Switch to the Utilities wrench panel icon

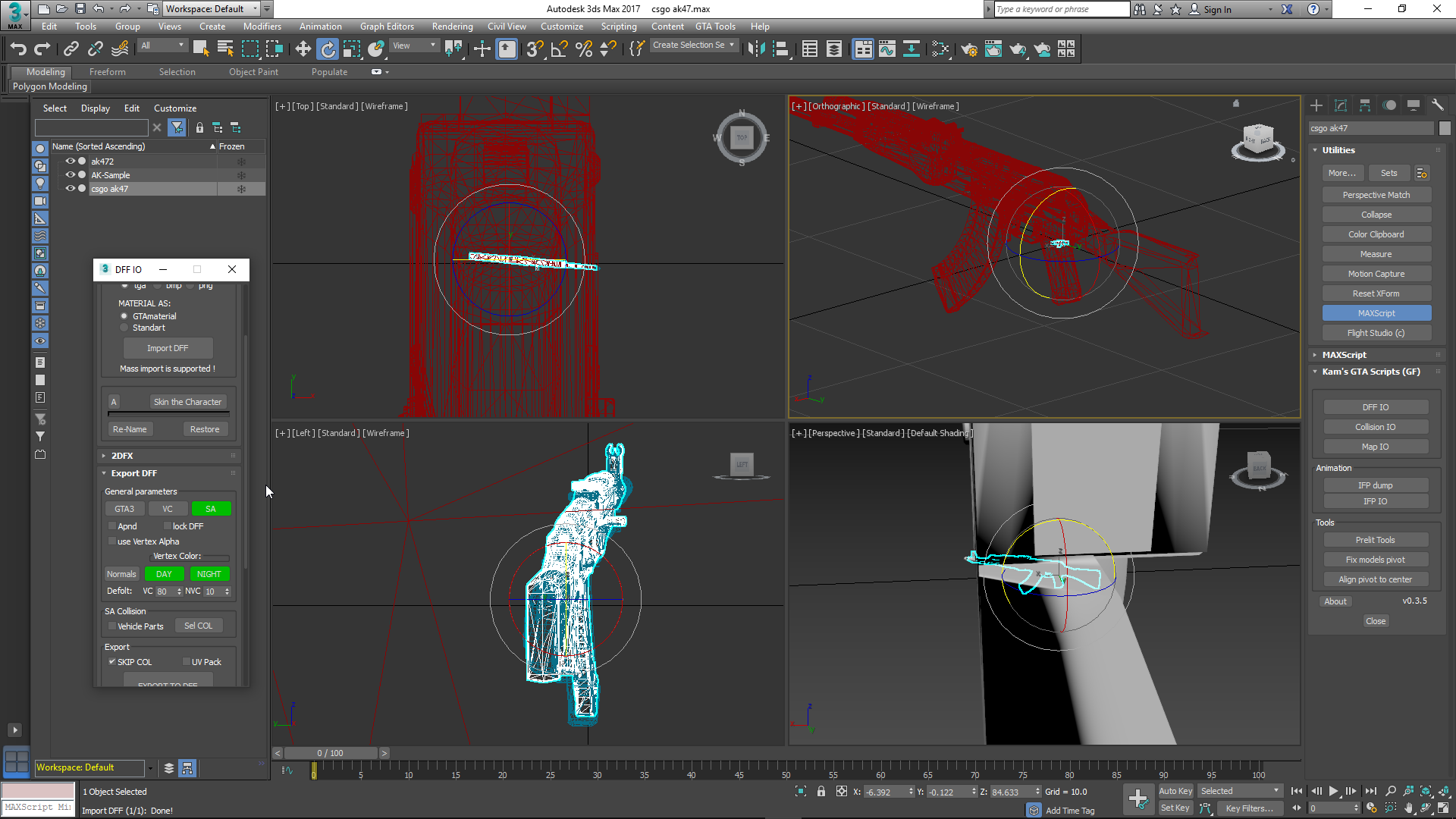1438,105
